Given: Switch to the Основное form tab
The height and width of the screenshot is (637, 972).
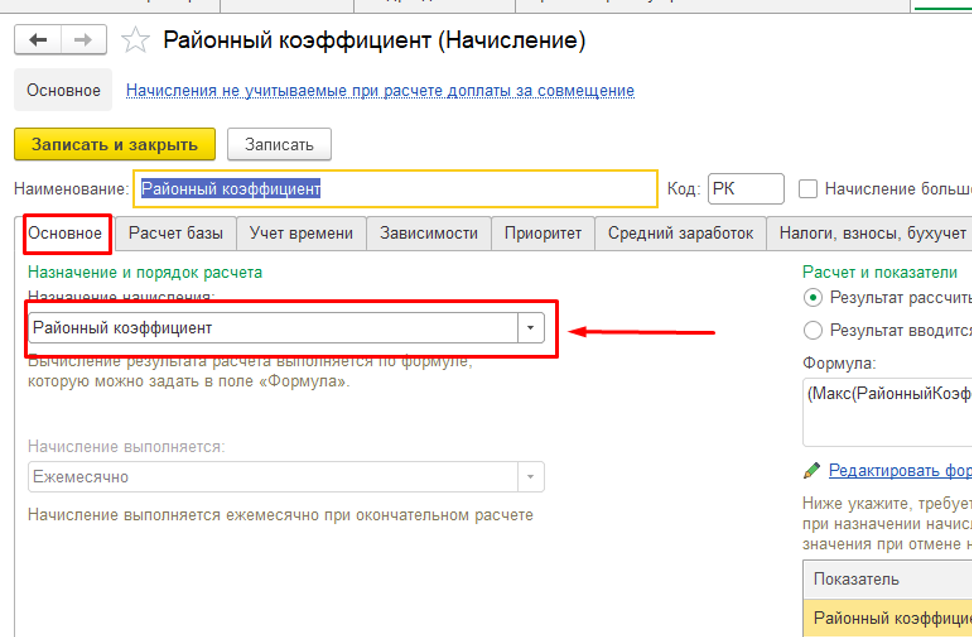Looking at the screenshot, I should tap(65, 234).
